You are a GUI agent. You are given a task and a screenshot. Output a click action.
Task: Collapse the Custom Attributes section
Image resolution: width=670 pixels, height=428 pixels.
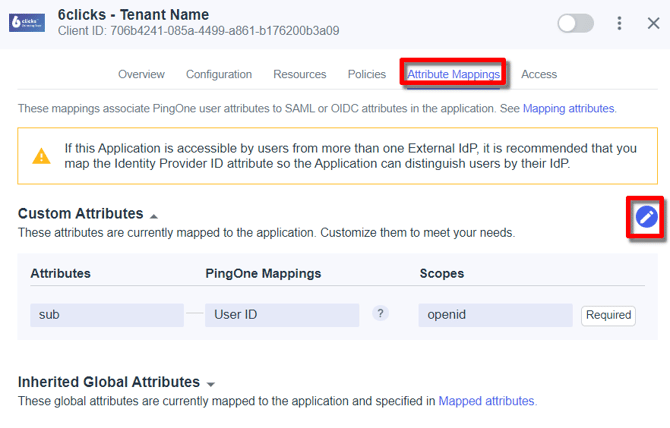(154, 216)
